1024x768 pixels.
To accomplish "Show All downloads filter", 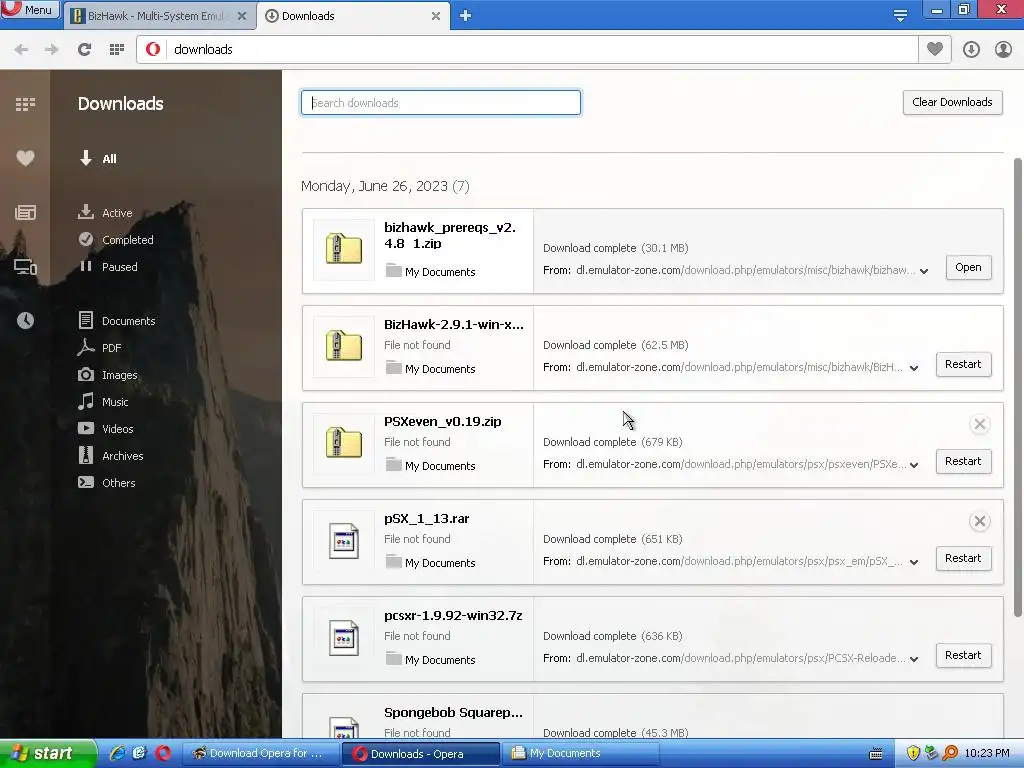I will click(98, 159).
